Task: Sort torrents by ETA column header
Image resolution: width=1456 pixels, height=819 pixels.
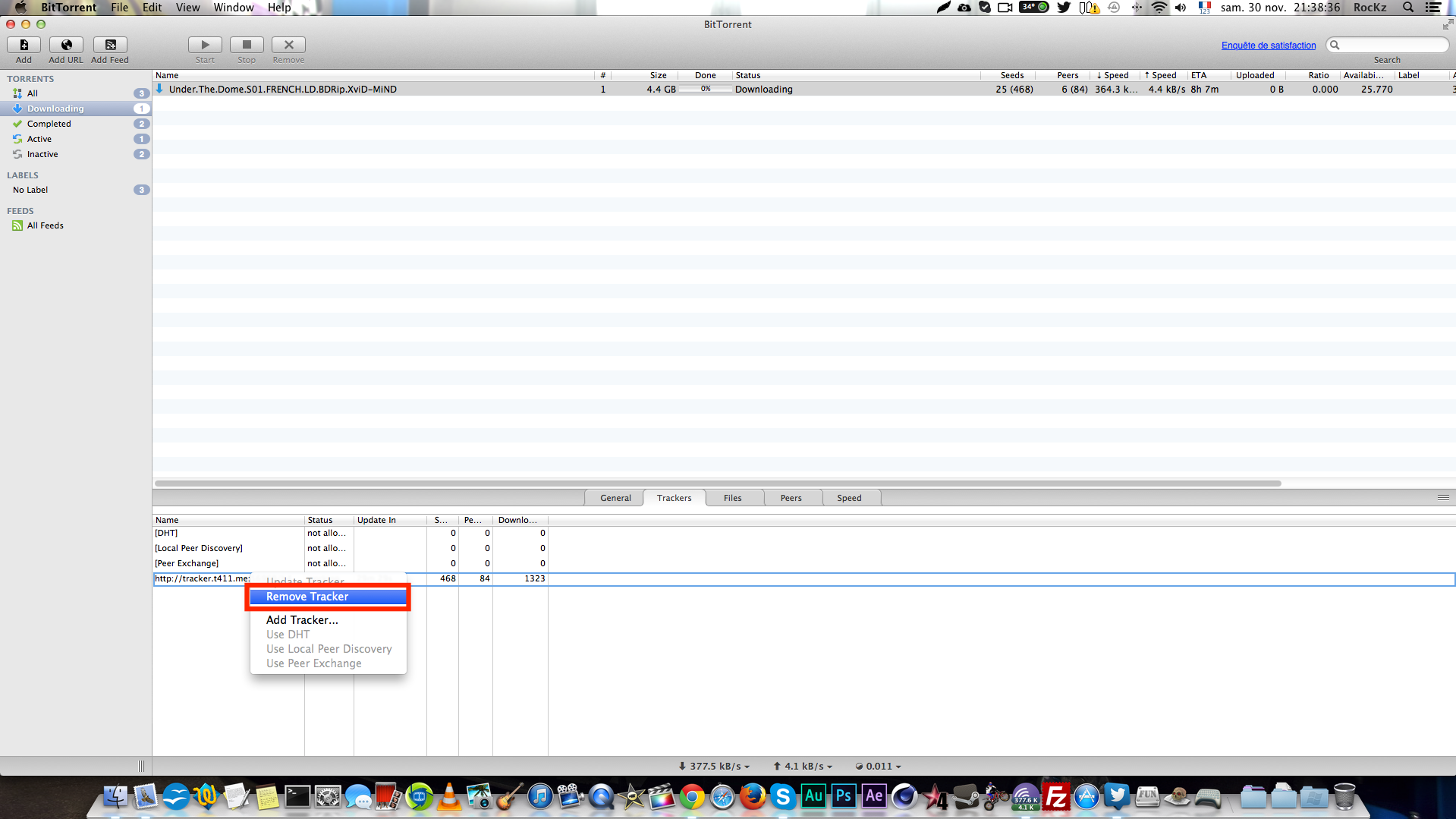Action: click(x=1209, y=75)
